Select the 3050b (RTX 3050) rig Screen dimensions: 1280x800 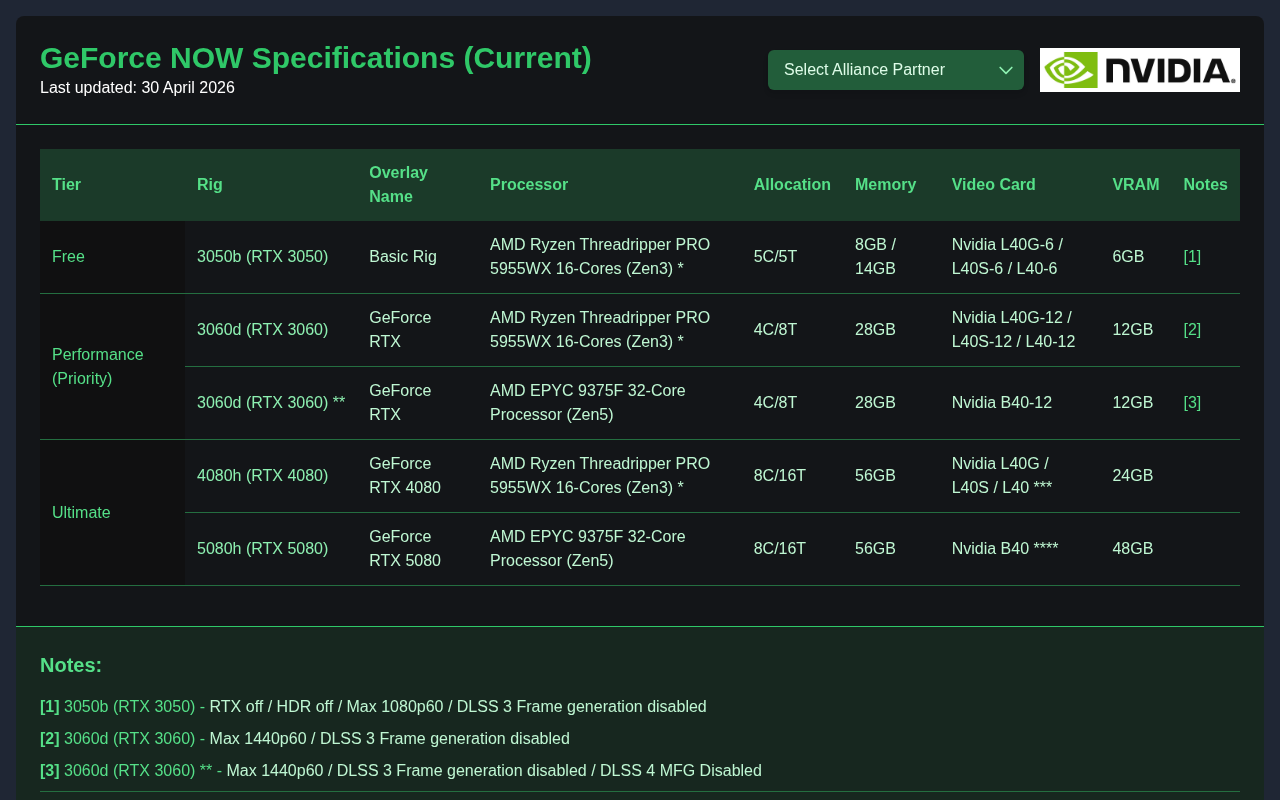(x=262, y=257)
